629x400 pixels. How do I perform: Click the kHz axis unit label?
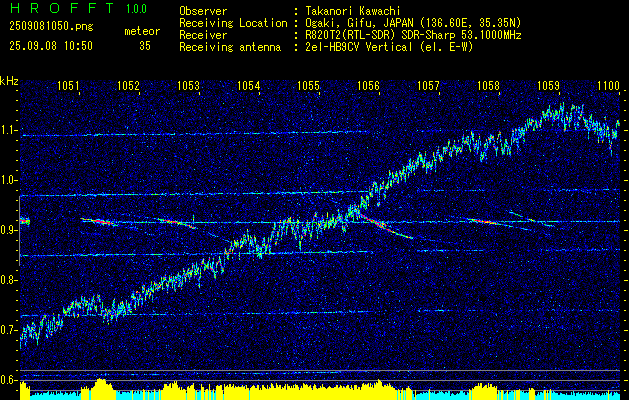point(9,81)
